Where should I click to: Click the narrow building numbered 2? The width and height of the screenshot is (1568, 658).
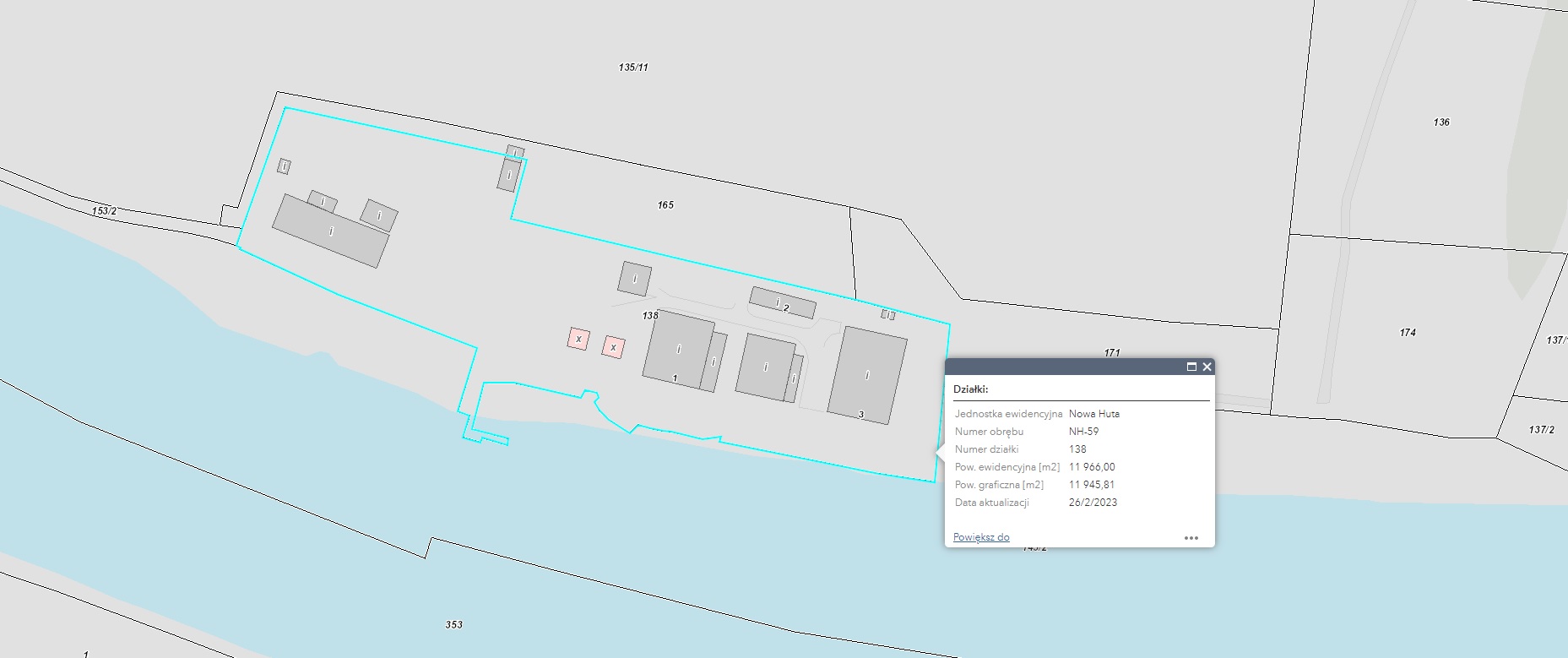(x=782, y=302)
